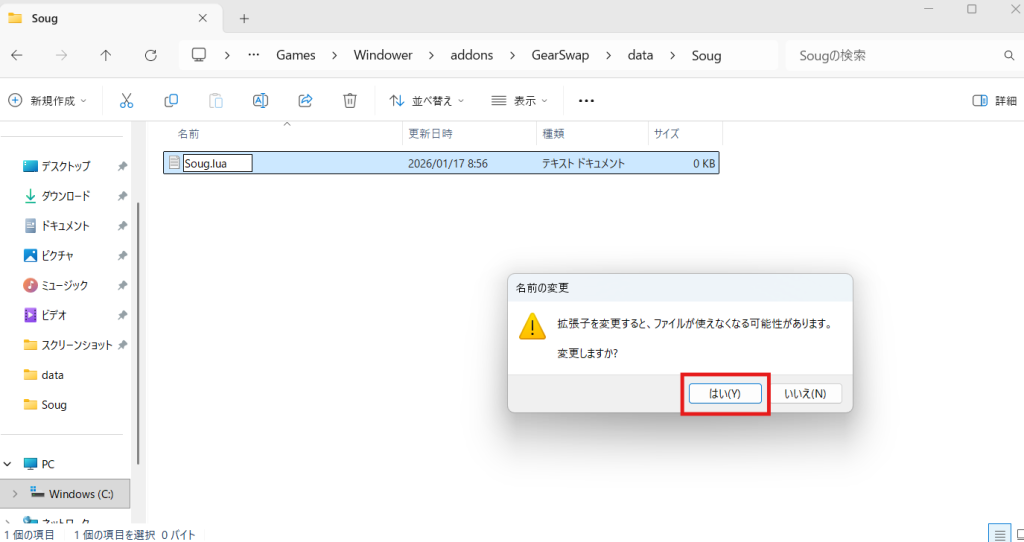Switch to details view in status bar
1024x542 pixels.
click(x=998, y=533)
